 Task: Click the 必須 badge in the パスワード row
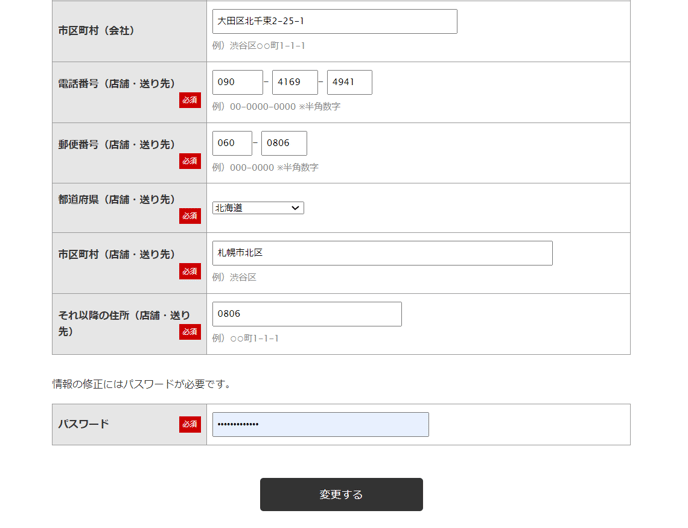[x=190, y=424]
